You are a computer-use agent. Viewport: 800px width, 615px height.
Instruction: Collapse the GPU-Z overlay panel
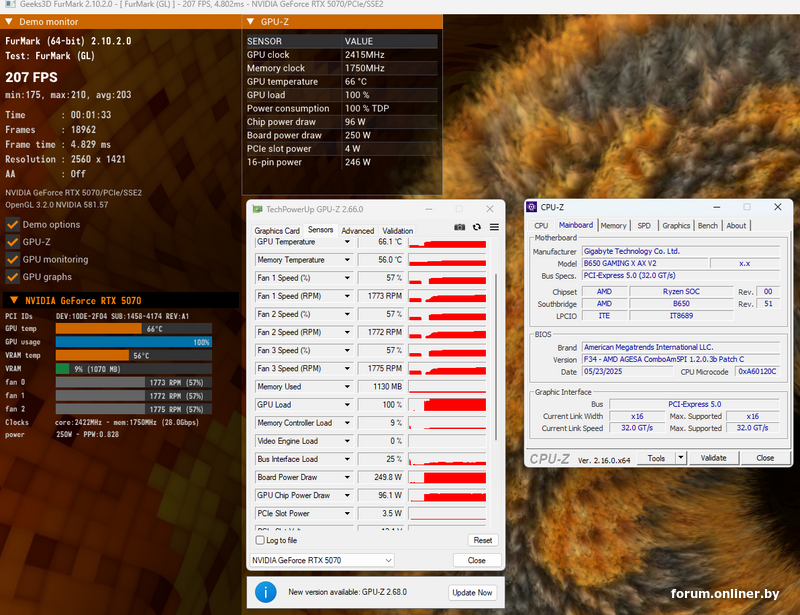[x=250, y=21]
